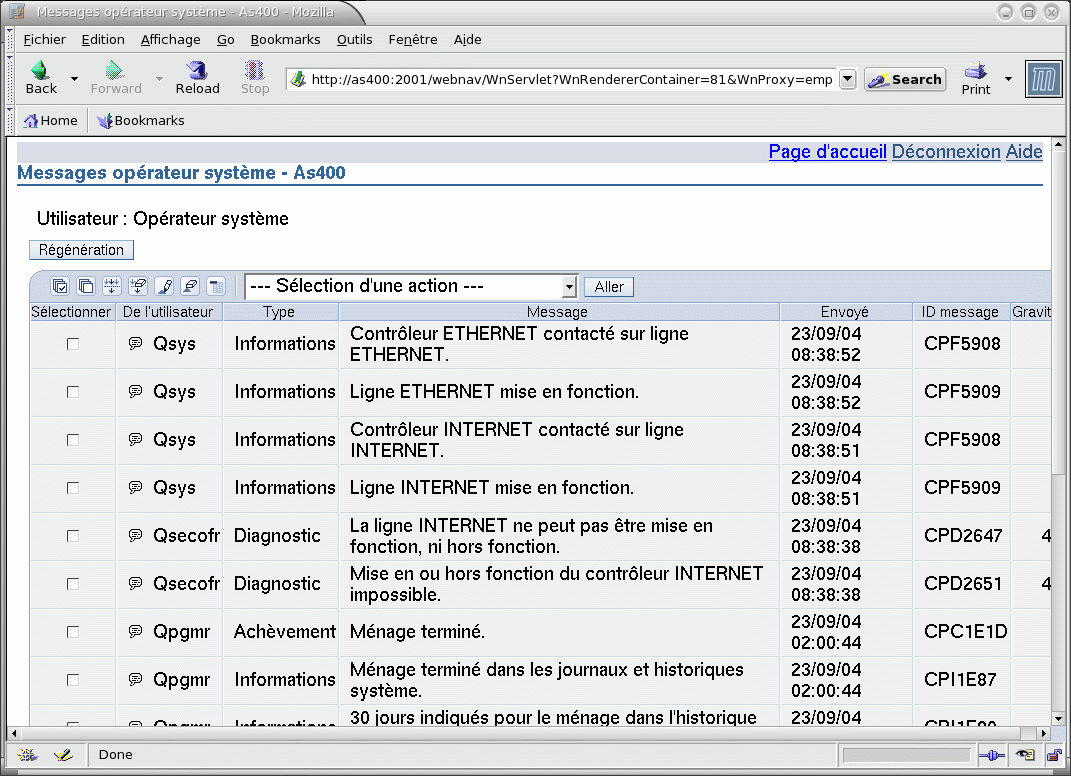Click the scroll down arrow on the vertical scrollbar
This screenshot has height=776, width=1071.
[x=1058, y=719]
